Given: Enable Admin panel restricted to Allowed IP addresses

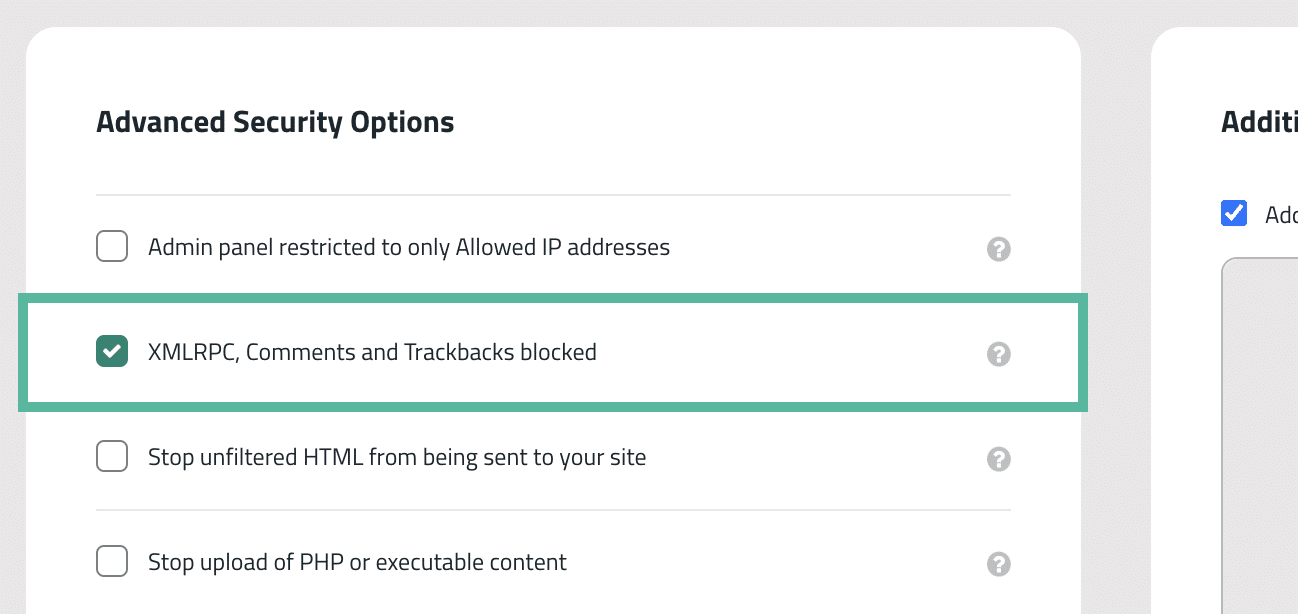Looking at the screenshot, I should [x=112, y=246].
